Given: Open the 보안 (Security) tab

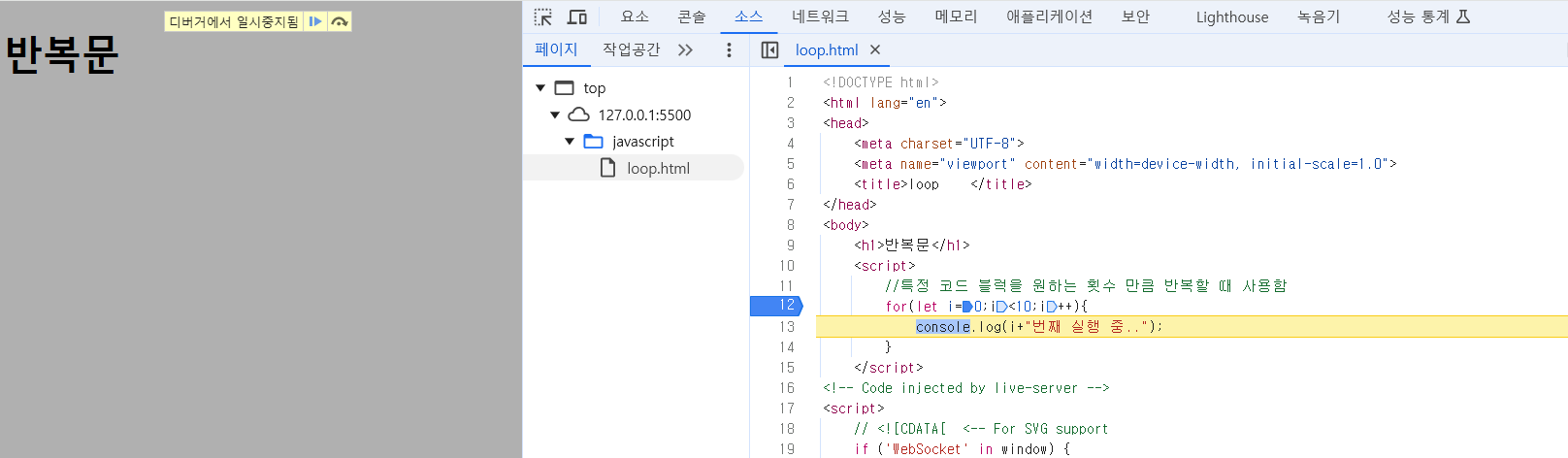Looking at the screenshot, I should [x=1135, y=16].
